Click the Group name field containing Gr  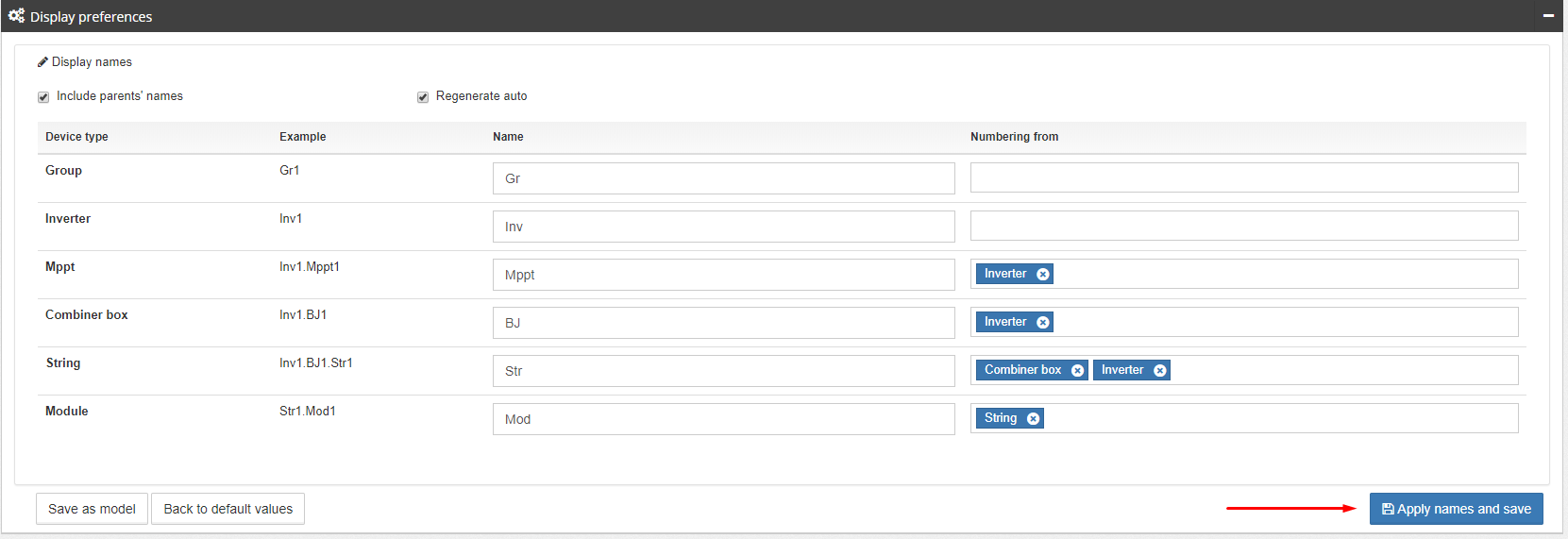724,178
